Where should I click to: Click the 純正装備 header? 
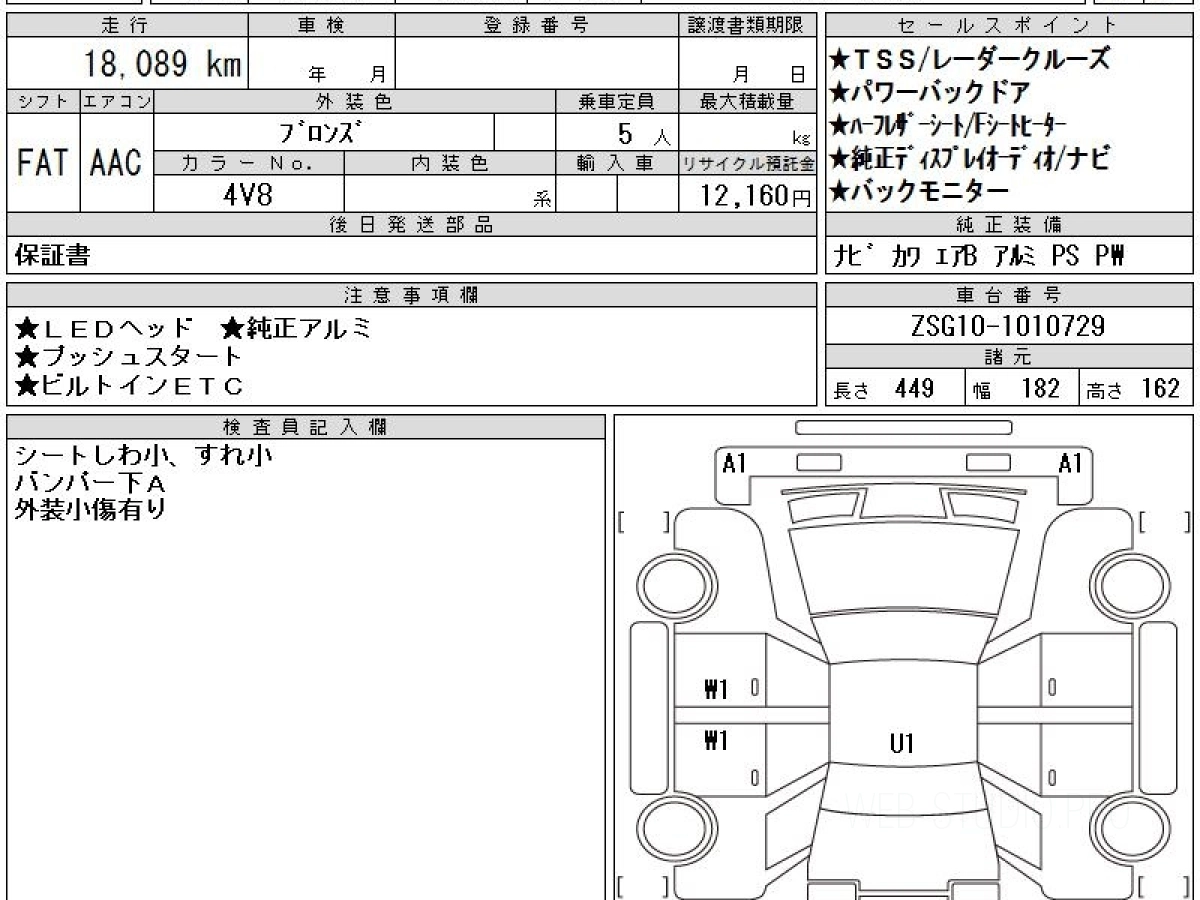tap(1009, 225)
